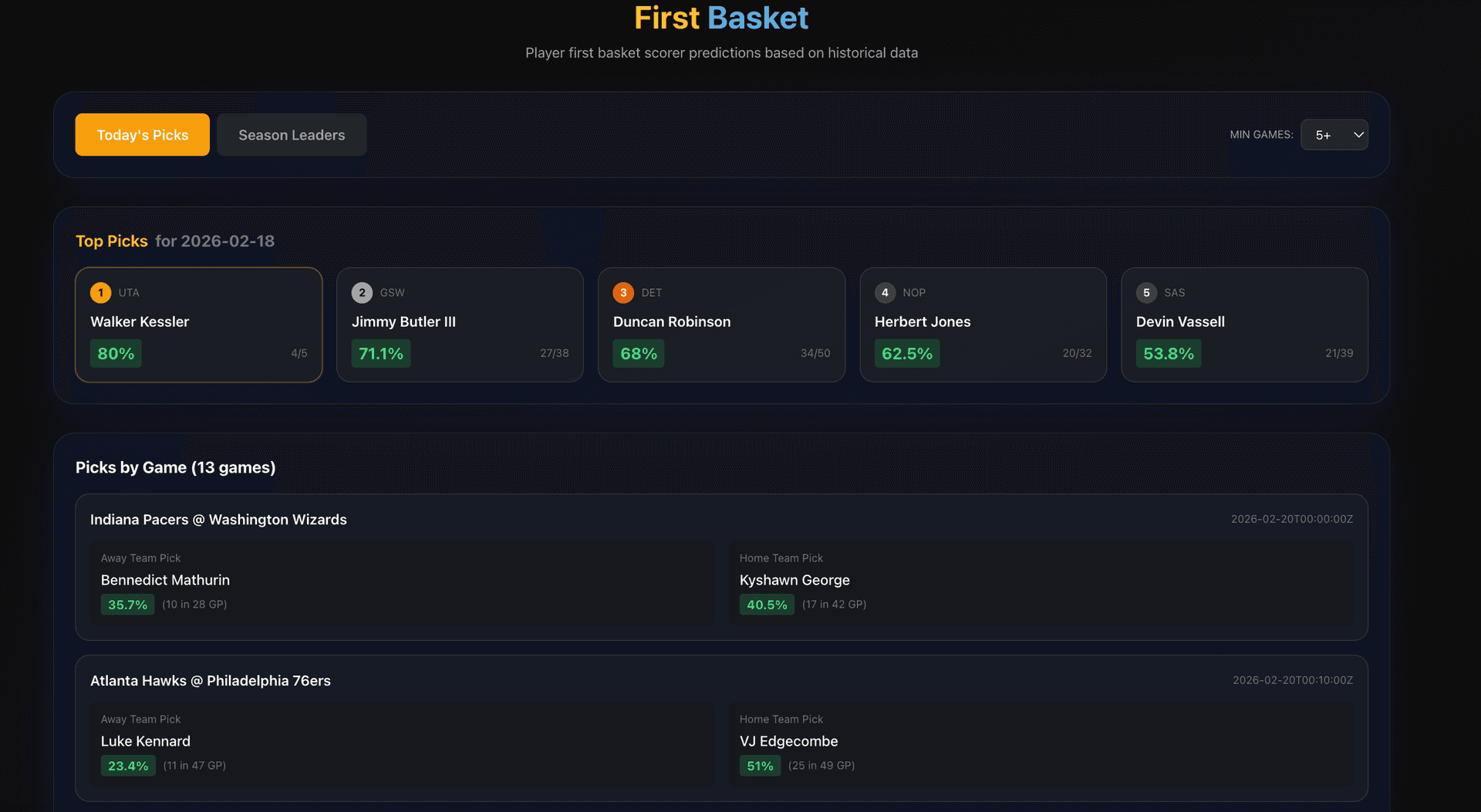Click the Walker Kessler player name
The height and width of the screenshot is (812, 1481).
point(139,322)
